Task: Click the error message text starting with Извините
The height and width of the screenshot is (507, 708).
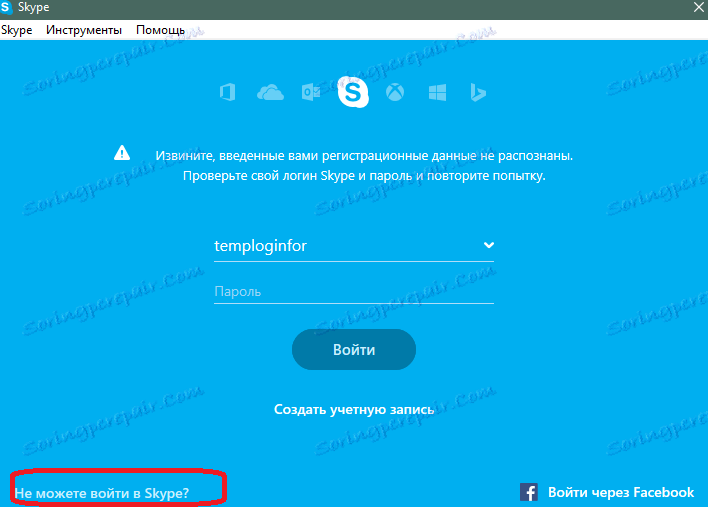Action: 364,166
